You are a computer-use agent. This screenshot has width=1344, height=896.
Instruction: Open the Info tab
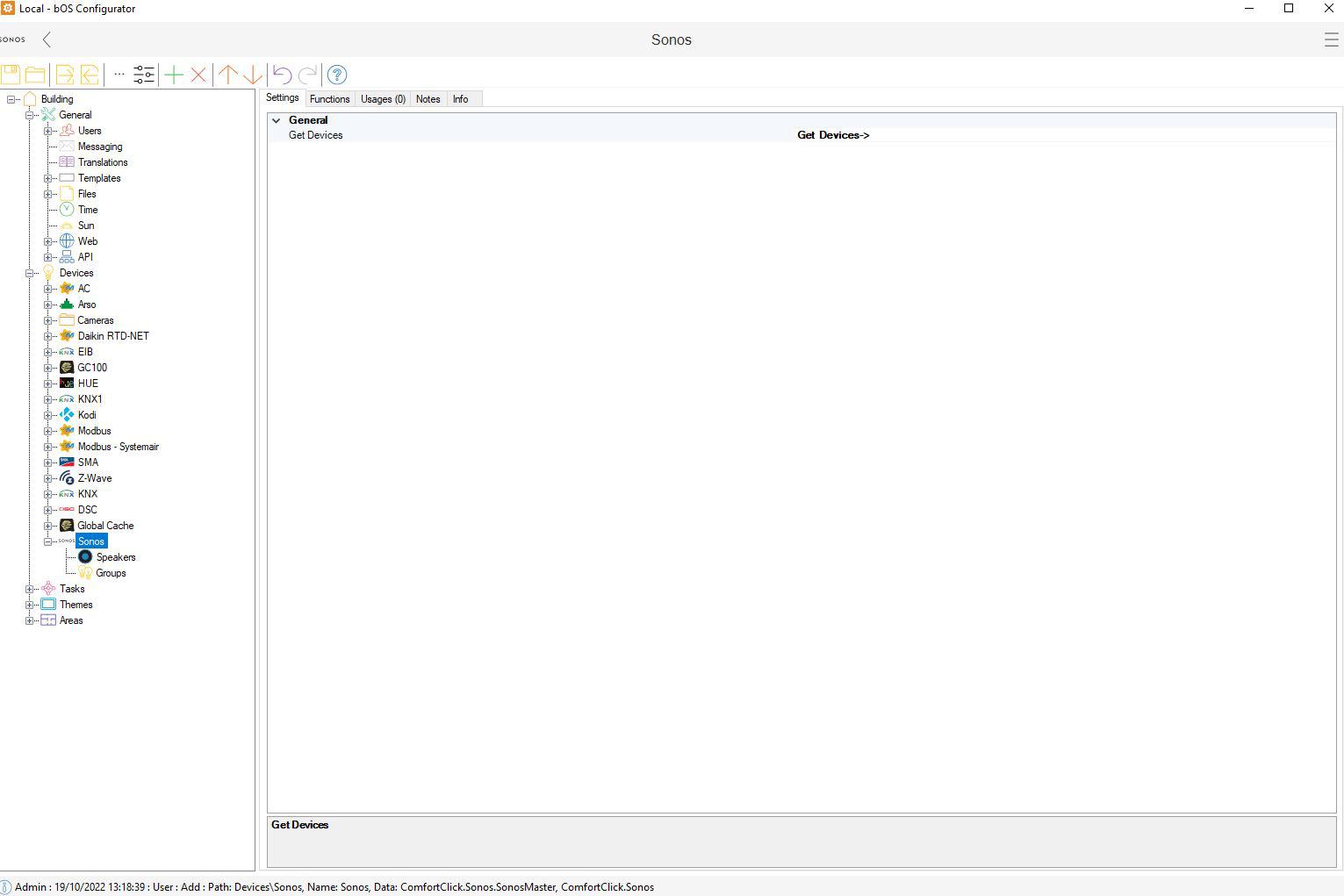point(461,99)
